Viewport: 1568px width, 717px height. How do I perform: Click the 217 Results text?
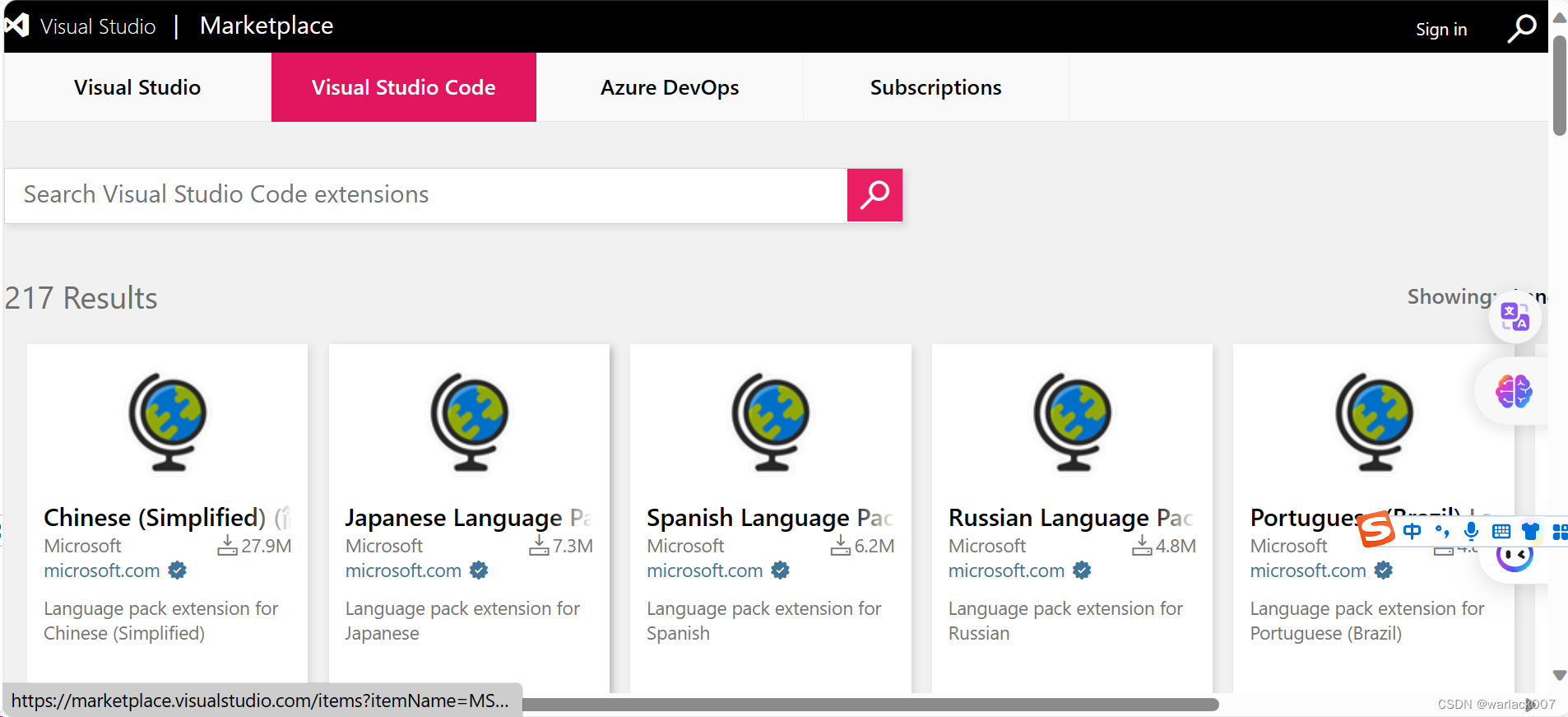[x=81, y=298]
